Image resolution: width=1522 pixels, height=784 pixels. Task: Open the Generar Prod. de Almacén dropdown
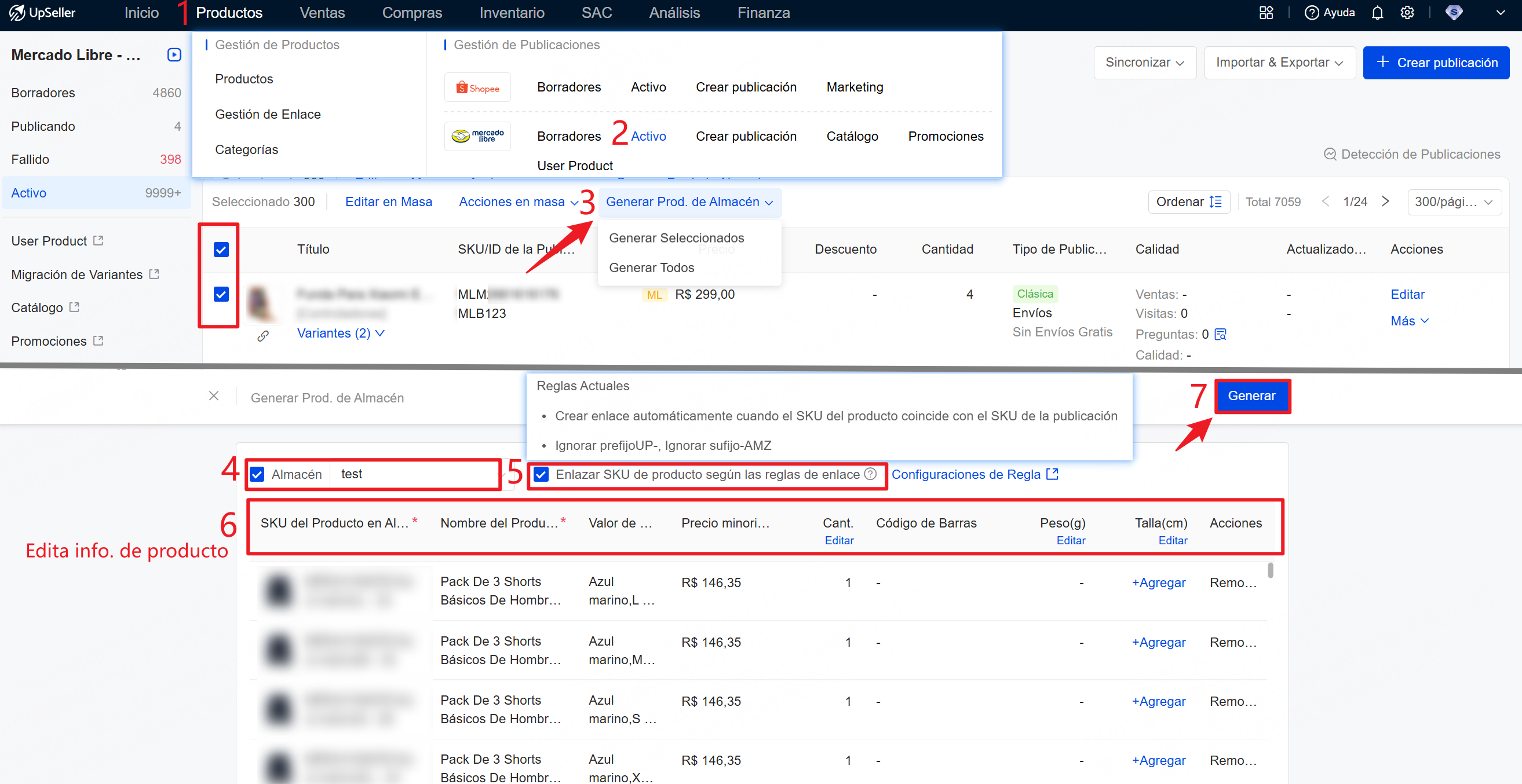click(689, 202)
